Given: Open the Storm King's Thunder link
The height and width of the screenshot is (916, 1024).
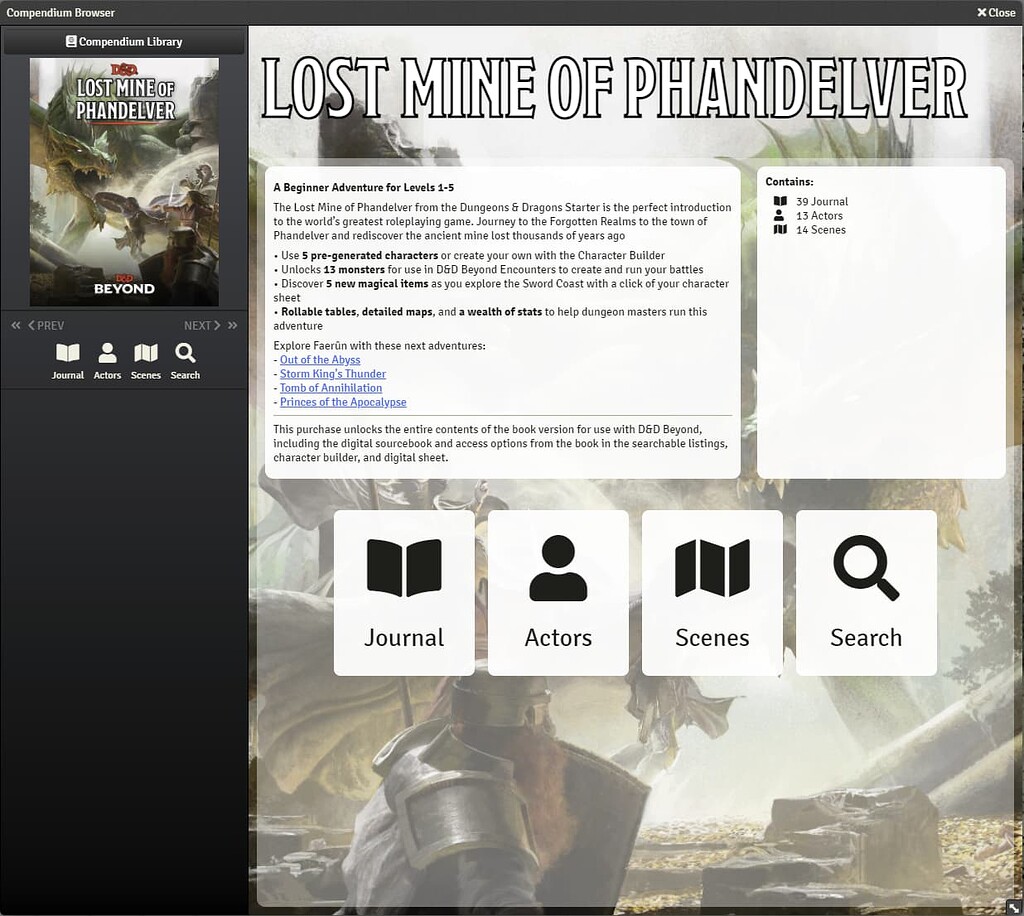Looking at the screenshot, I should [333, 373].
